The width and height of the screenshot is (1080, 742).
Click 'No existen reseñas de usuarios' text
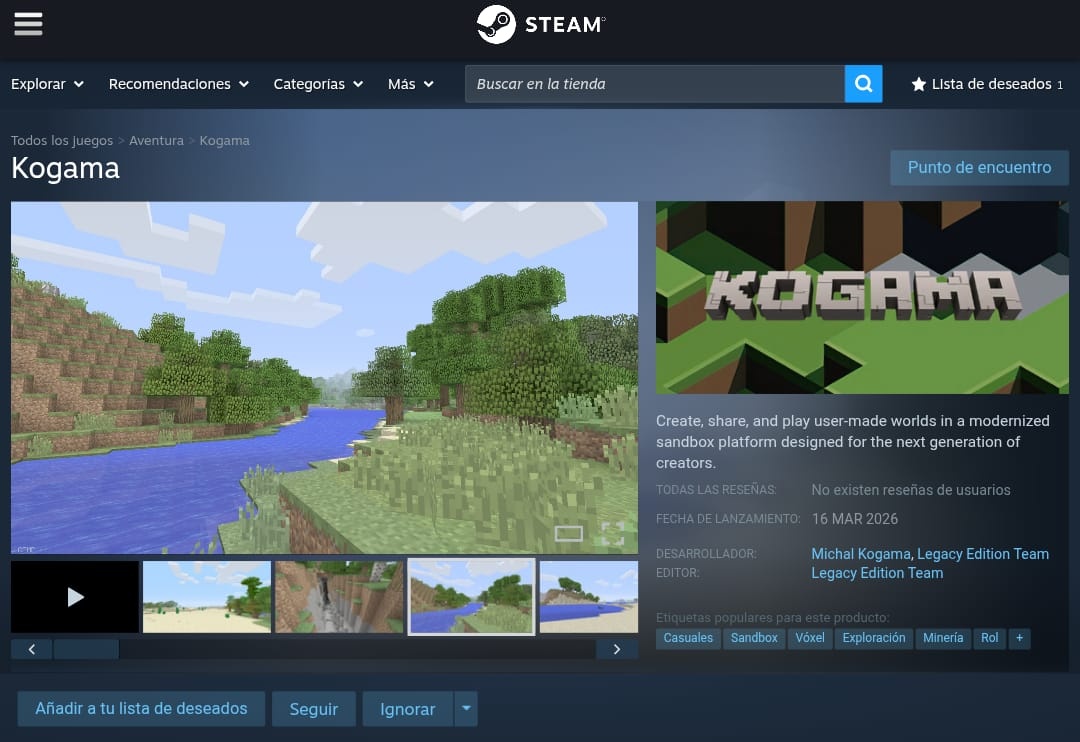tap(911, 490)
